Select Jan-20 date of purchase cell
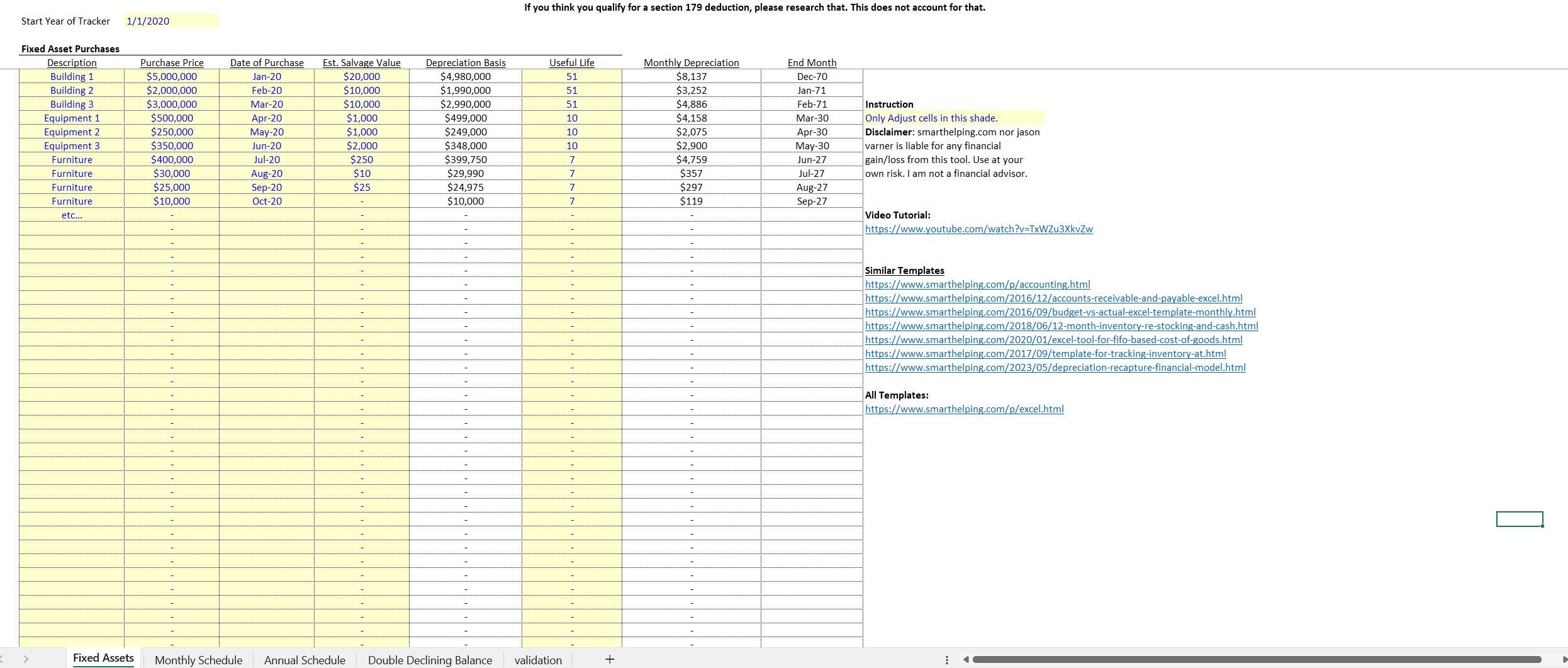 tap(267, 77)
